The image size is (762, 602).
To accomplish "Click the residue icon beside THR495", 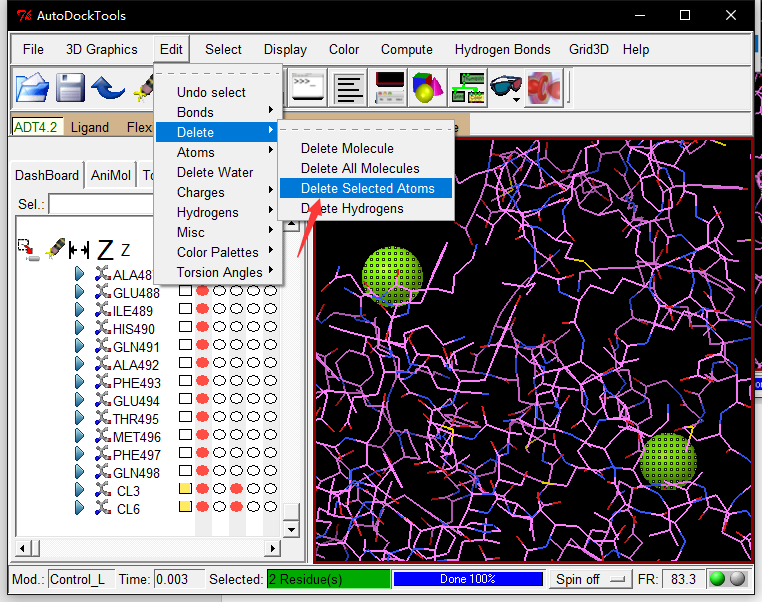I will [x=103, y=417].
